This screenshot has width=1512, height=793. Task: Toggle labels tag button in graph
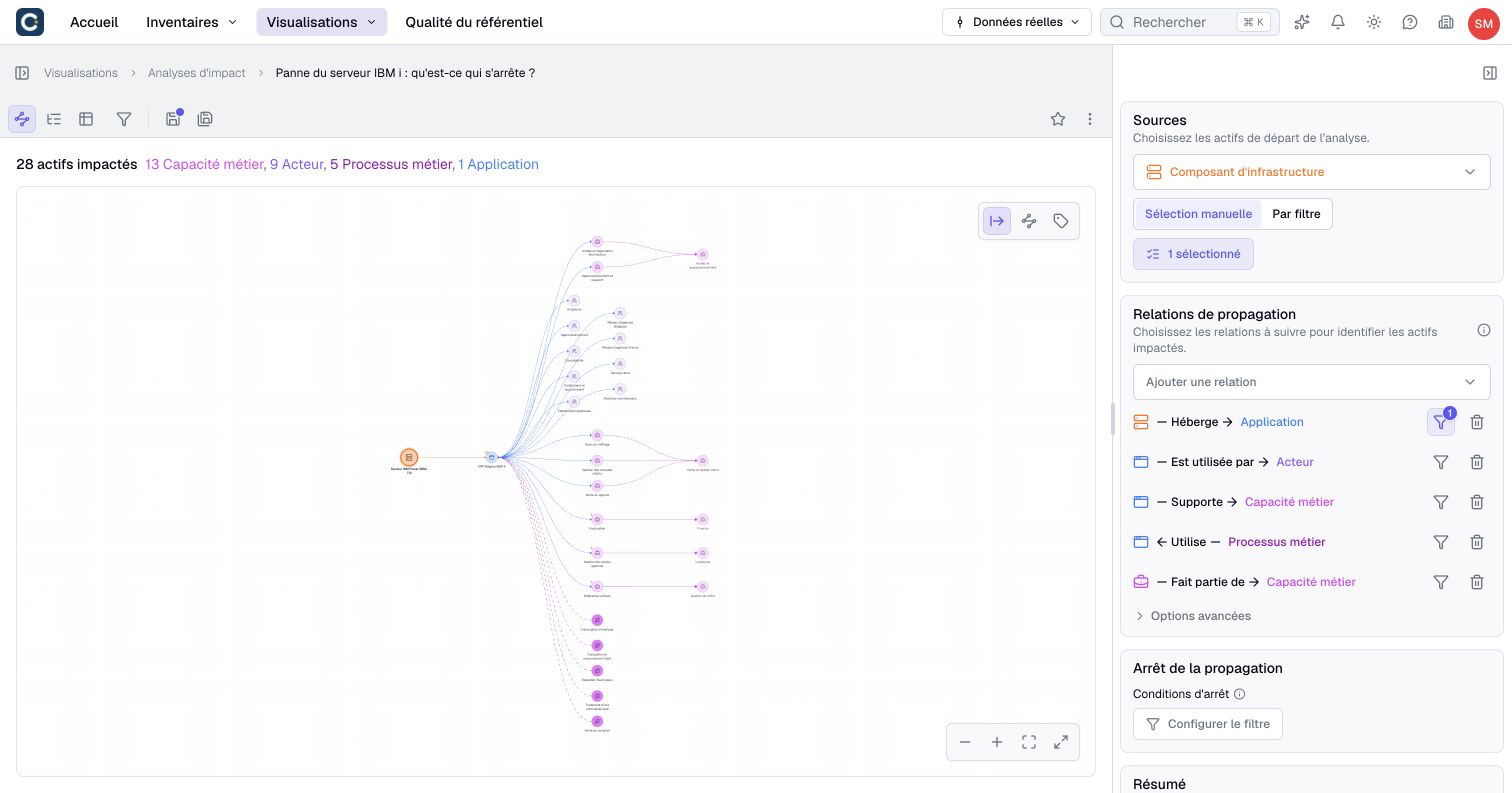click(1061, 221)
